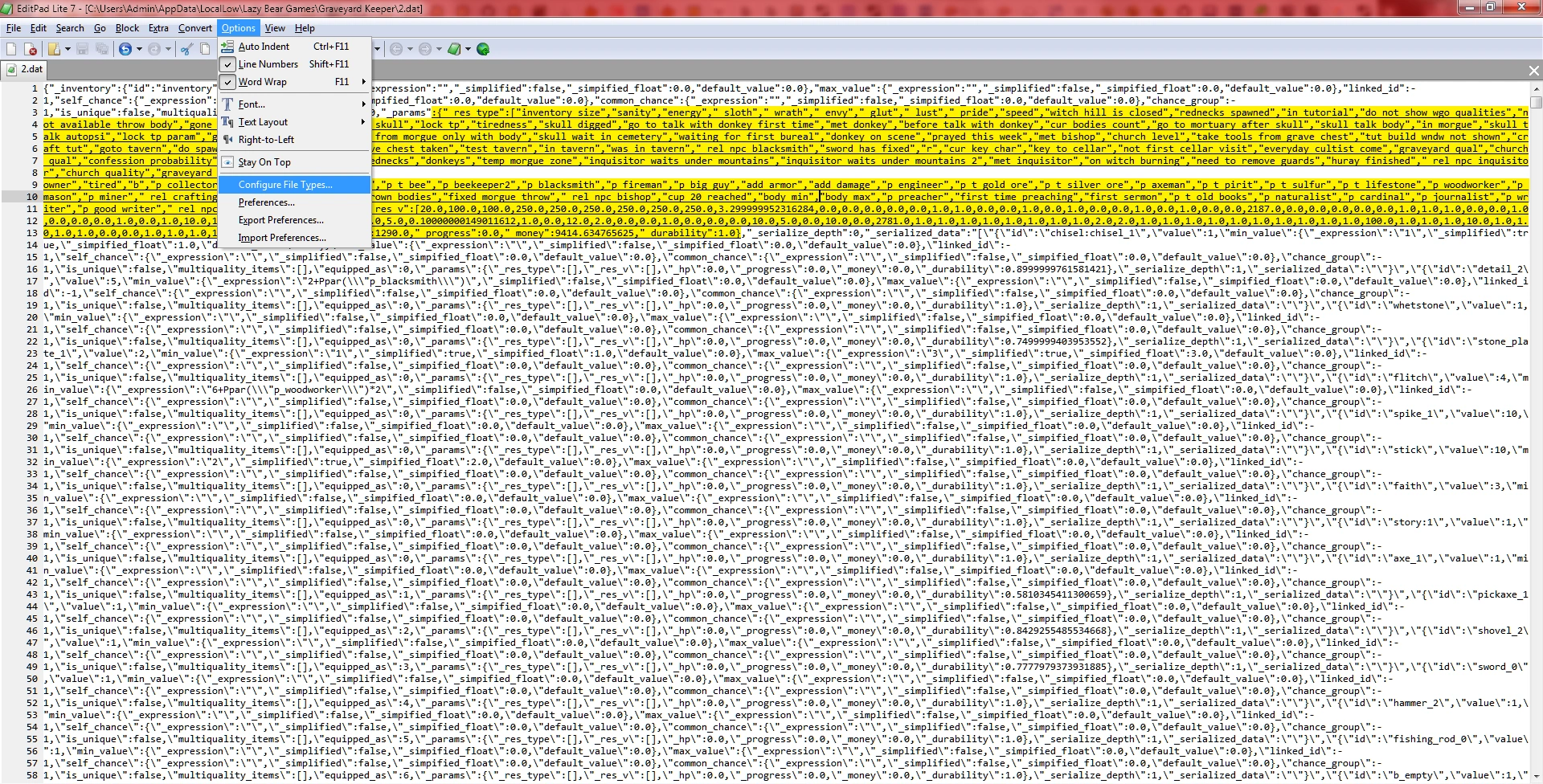Expand the Back arrow history dropdown
The width and height of the screenshot is (1543, 784).
[x=410, y=49]
